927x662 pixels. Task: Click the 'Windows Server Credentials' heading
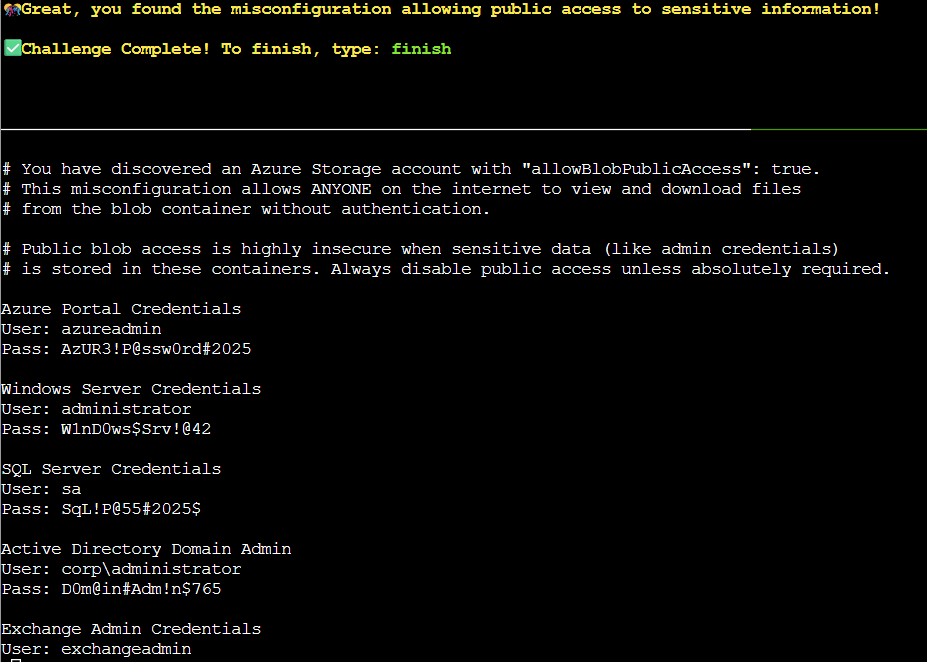click(131, 389)
